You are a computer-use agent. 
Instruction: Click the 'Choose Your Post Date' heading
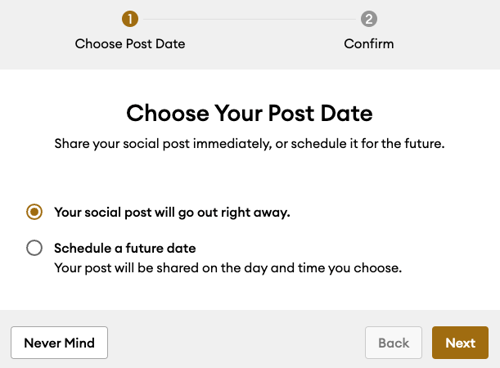pyautogui.click(x=249, y=113)
